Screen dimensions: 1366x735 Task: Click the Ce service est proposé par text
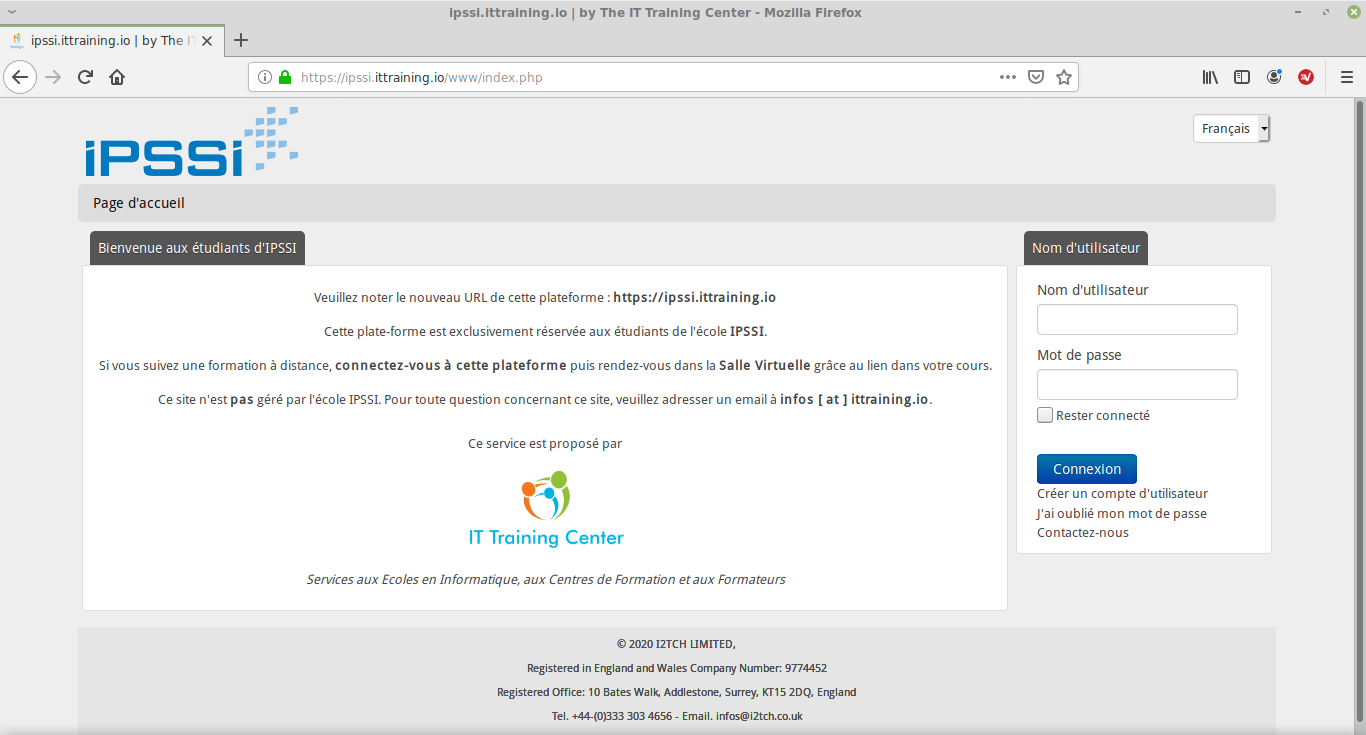click(545, 444)
